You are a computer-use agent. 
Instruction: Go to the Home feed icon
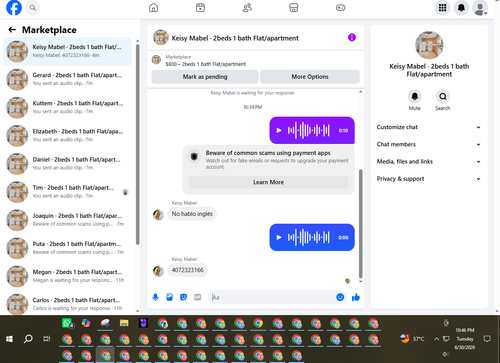[x=153, y=8]
